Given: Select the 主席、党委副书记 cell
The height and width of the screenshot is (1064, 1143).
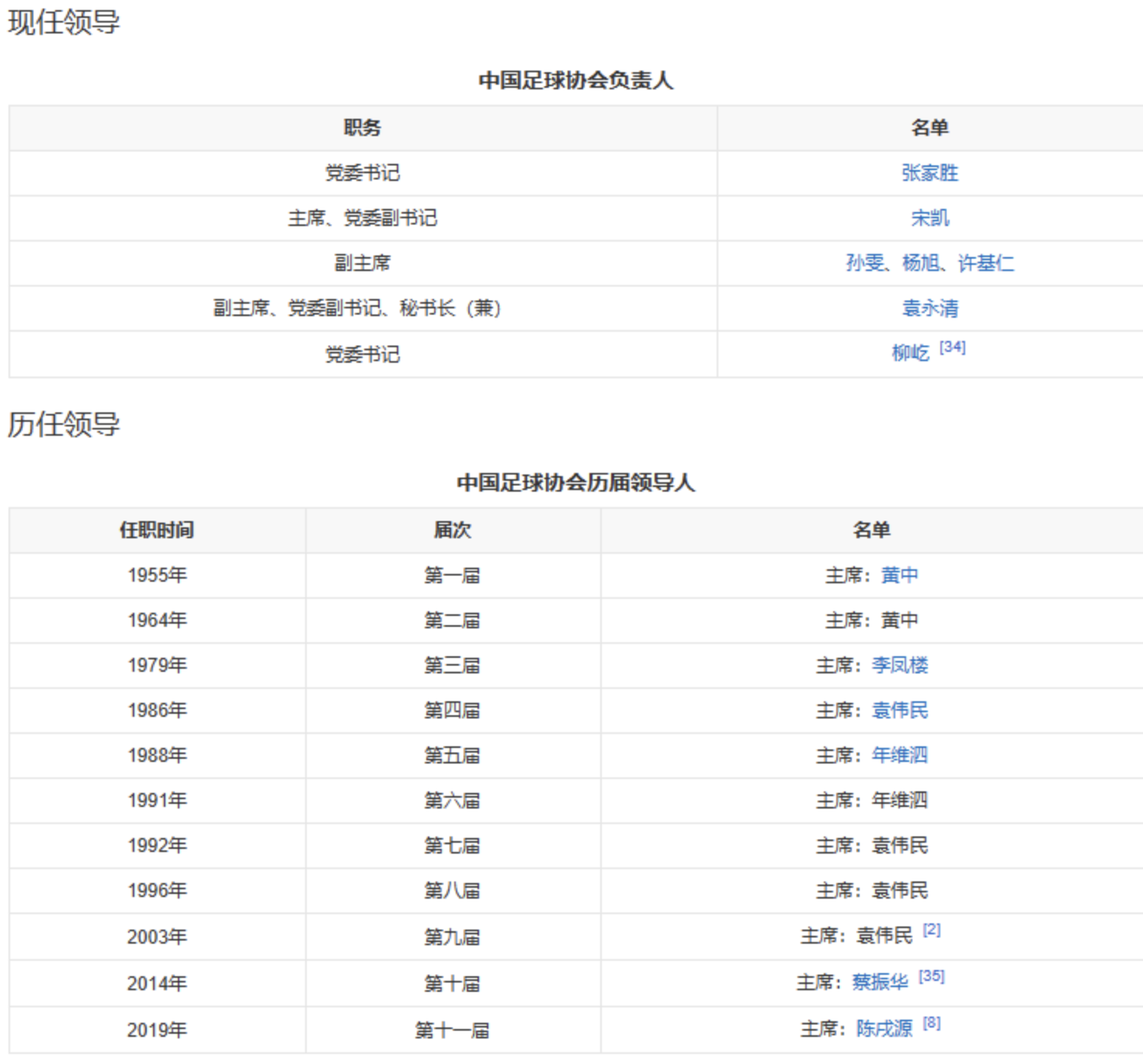Looking at the screenshot, I should pos(363,218).
